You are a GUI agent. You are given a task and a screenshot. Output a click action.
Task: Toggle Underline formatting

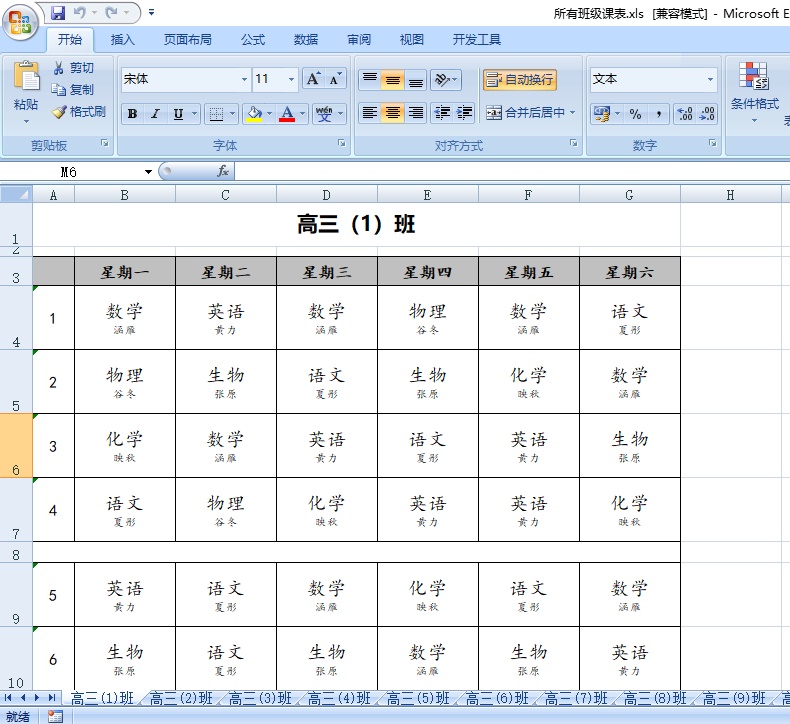[x=178, y=114]
